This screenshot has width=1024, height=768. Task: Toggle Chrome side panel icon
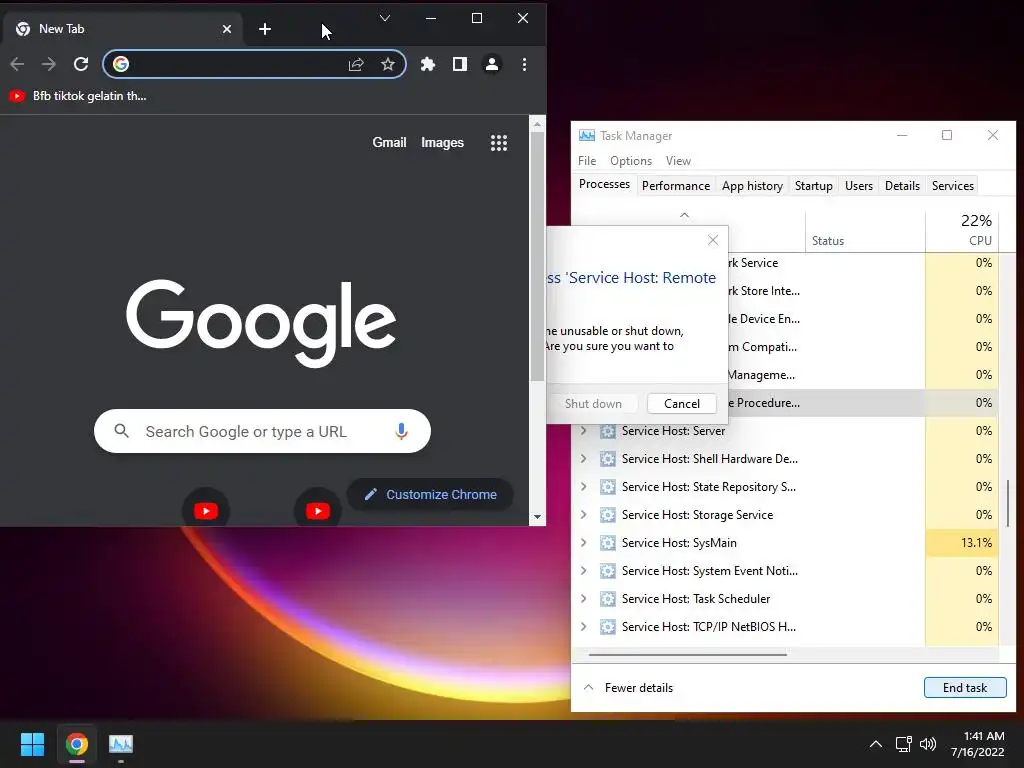460,64
